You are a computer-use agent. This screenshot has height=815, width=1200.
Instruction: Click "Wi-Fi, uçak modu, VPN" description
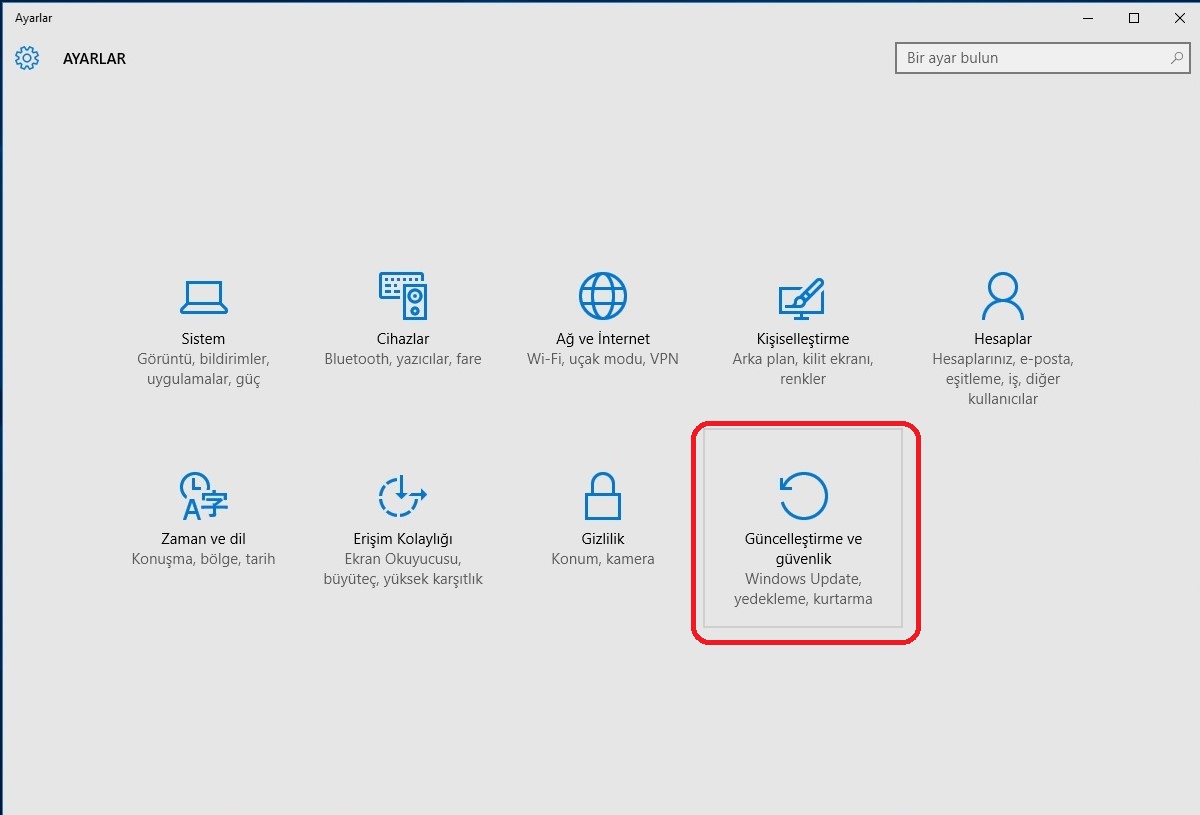click(x=603, y=359)
